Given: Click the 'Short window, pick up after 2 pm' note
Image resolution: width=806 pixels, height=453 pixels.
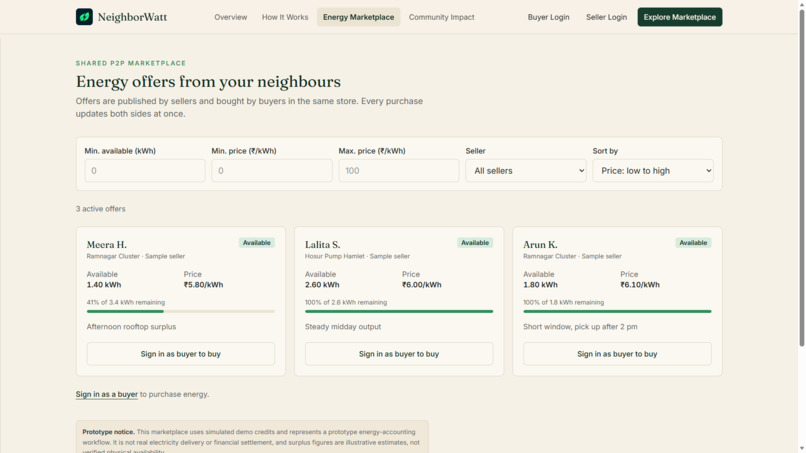Looking at the screenshot, I should pos(580,327).
